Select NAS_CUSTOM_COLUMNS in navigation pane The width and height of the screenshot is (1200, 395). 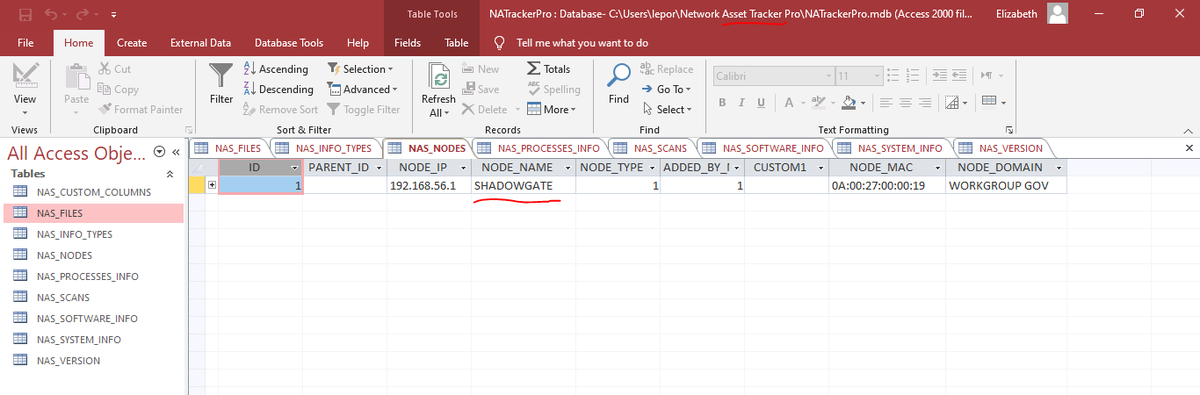93,192
